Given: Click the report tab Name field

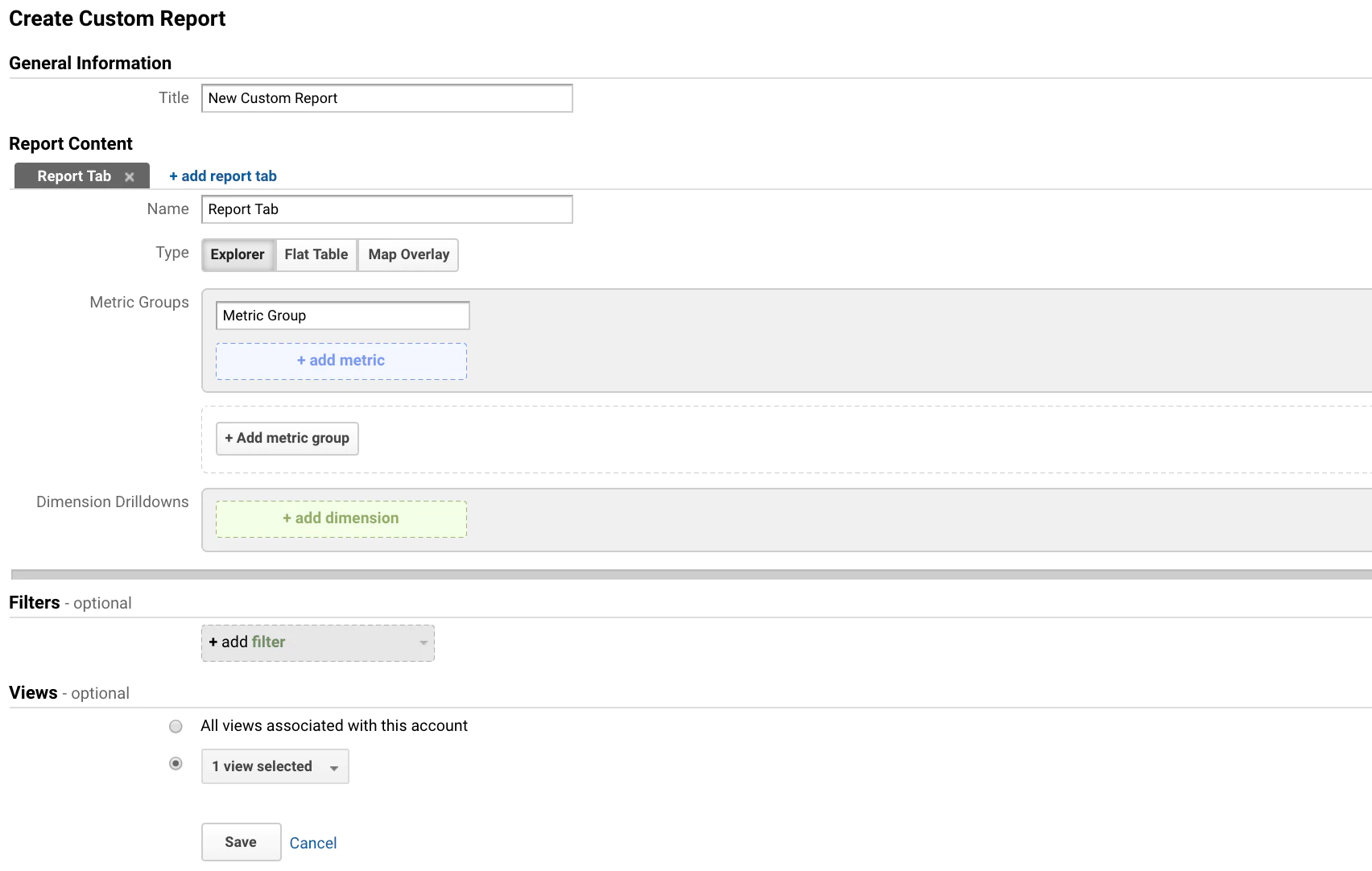Looking at the screenshot, I should (x=386, y=210).
